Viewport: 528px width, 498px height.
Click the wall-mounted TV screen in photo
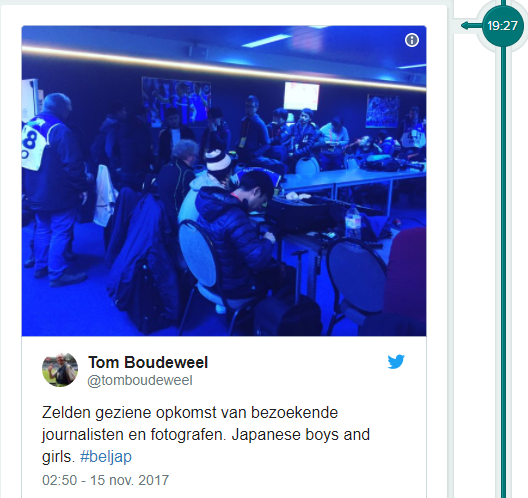pos(301,96)
